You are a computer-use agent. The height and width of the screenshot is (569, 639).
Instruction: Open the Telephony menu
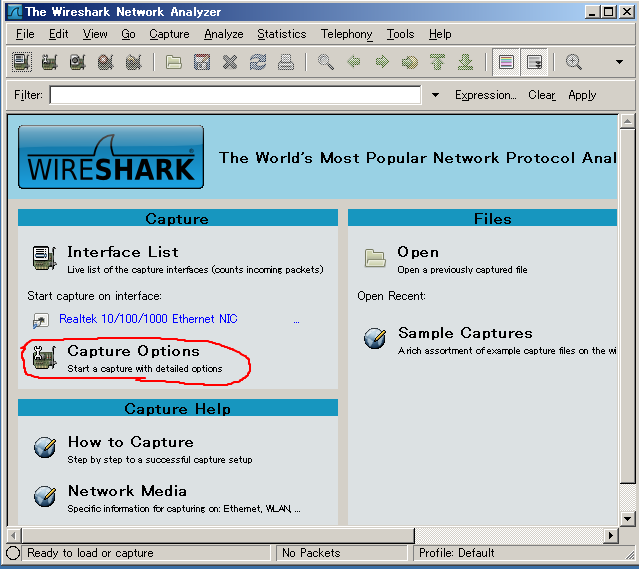[346, 34]
